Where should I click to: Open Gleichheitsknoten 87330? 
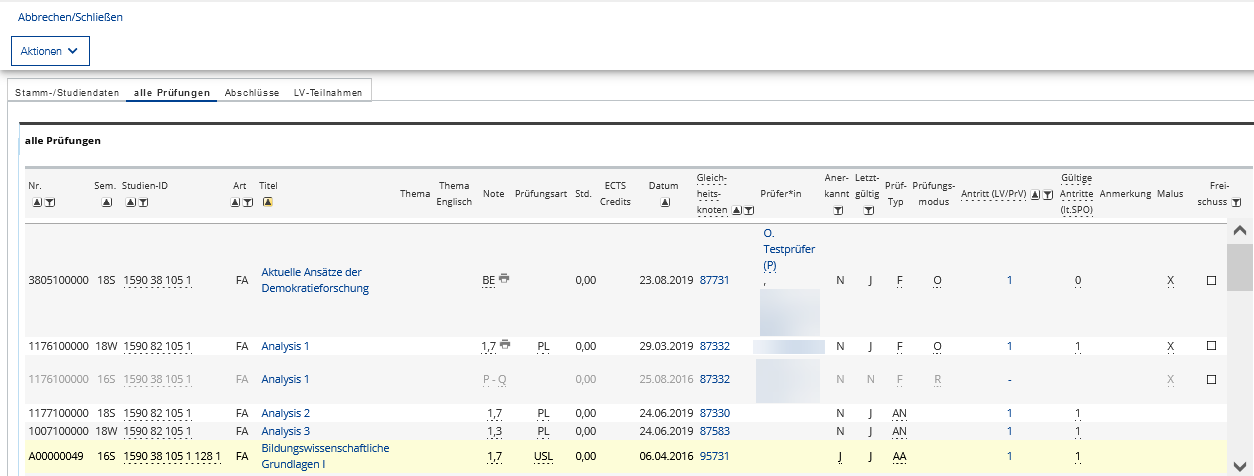(x=714, y=413)
